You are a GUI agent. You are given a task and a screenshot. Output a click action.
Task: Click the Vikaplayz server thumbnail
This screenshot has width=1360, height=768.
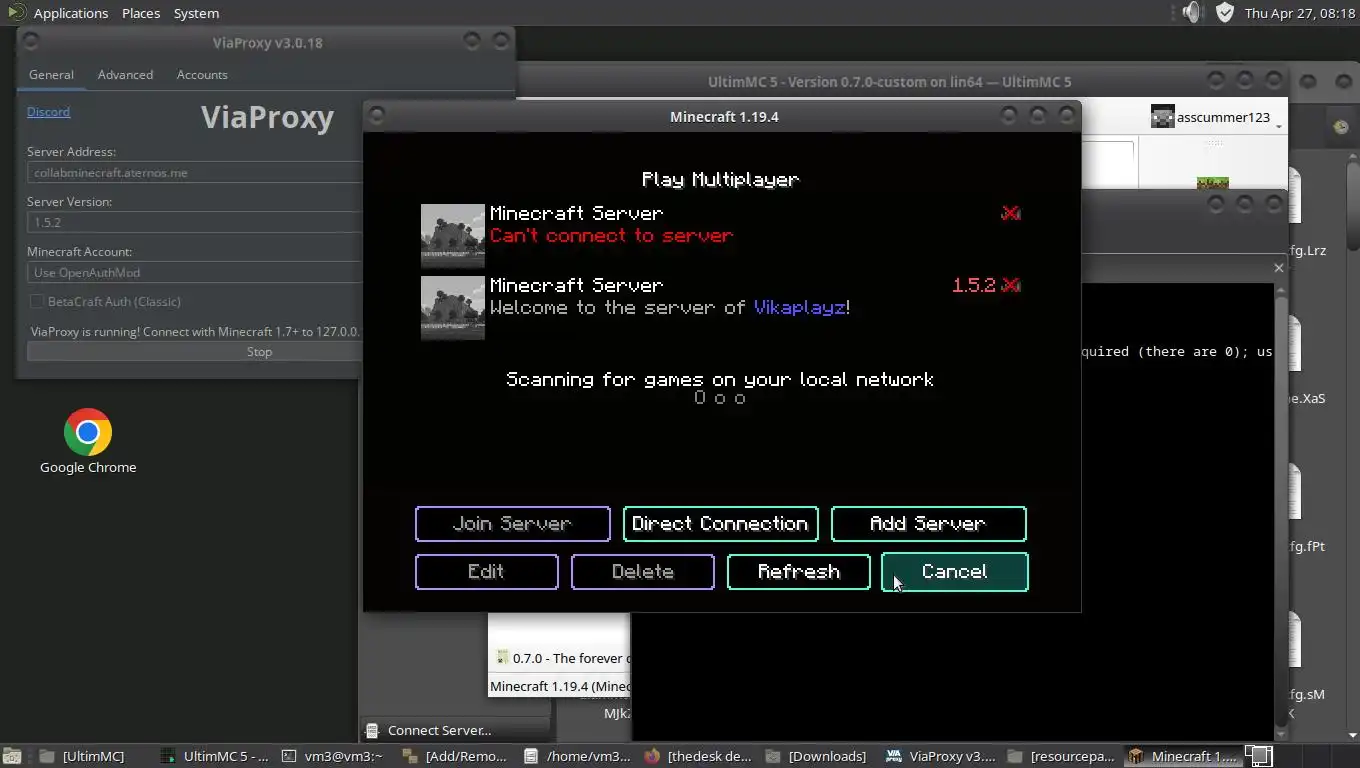(452, 308)
